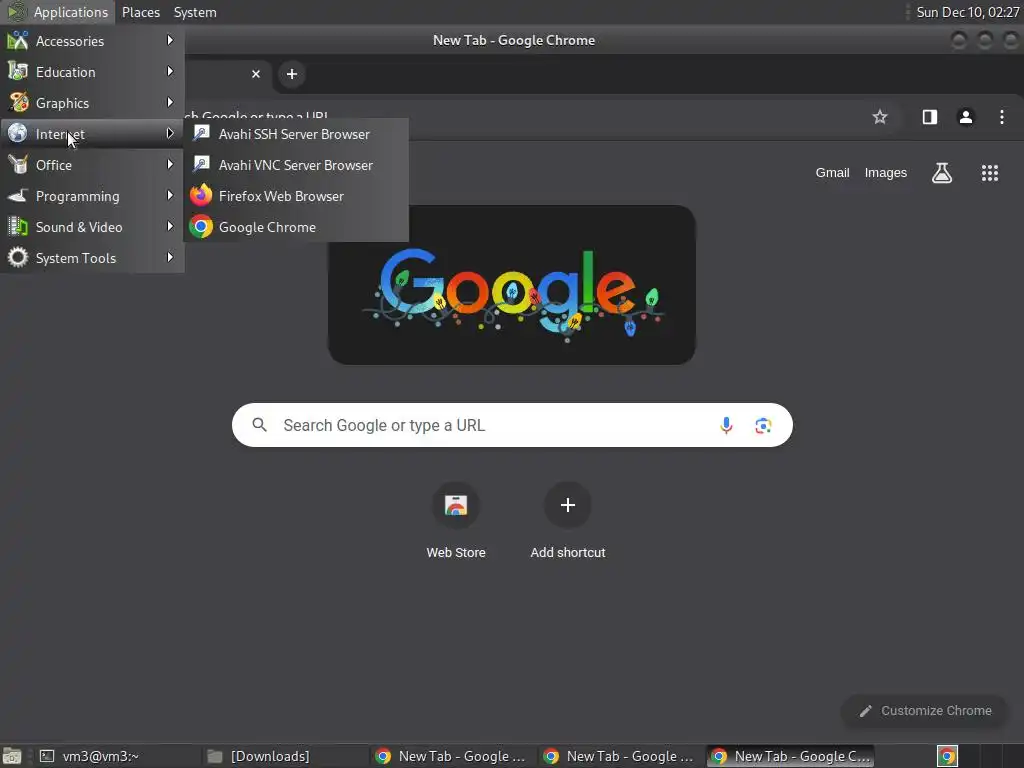The height and width of the screenshot is (768, 1024).
Task: Click the Avahi VNC Server Browser icon
Action: [x=201, y=164]
